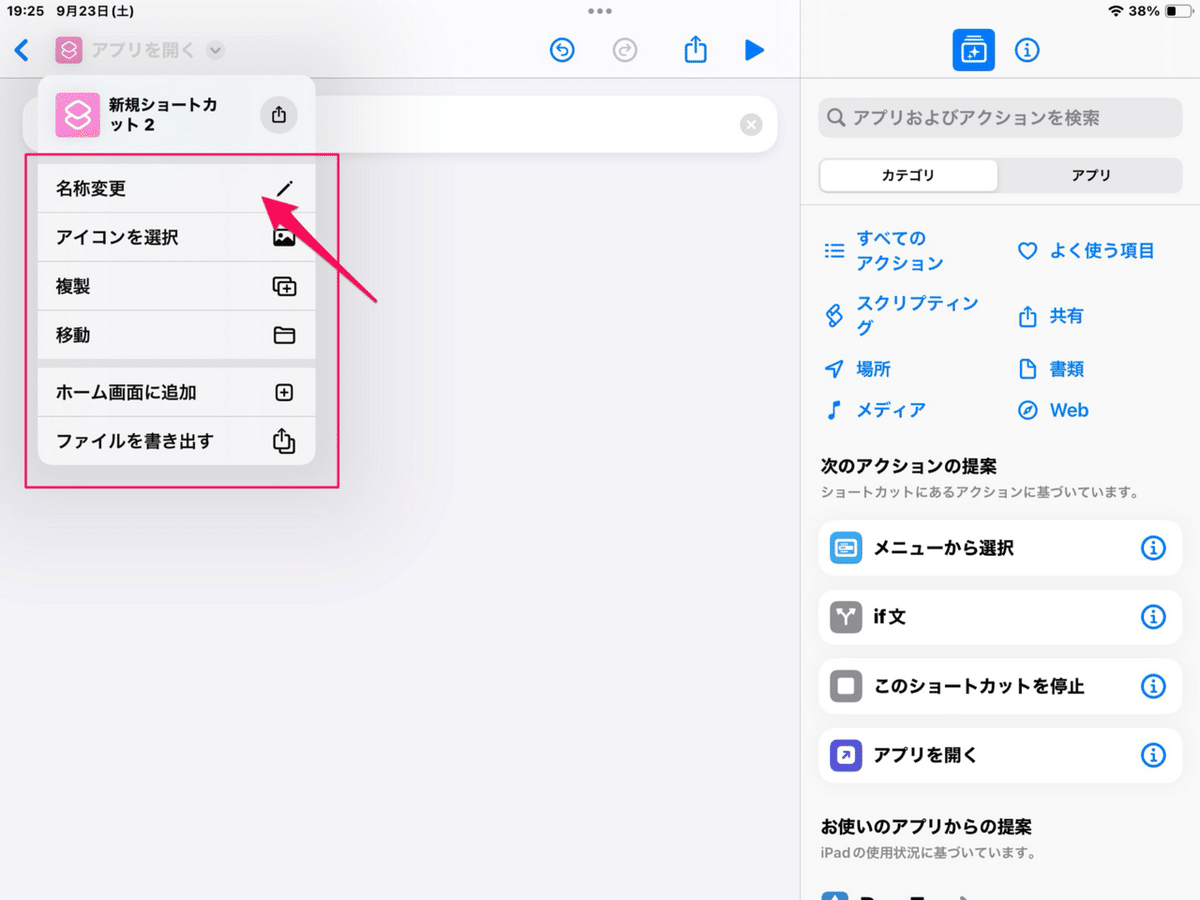The width and height of the screenshot is (1200, 900).
Task: Select 移動 to move shortcut
Action: click(176, 335)
